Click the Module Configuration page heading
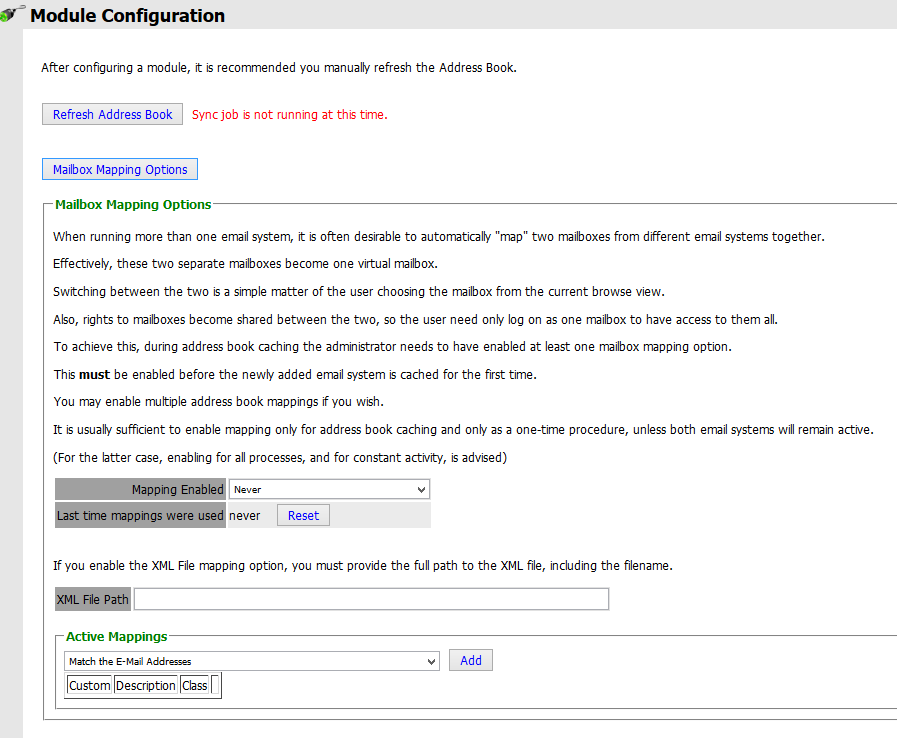Image resolution: width=897 pixels, height=738 pixels. pos(128,15)
